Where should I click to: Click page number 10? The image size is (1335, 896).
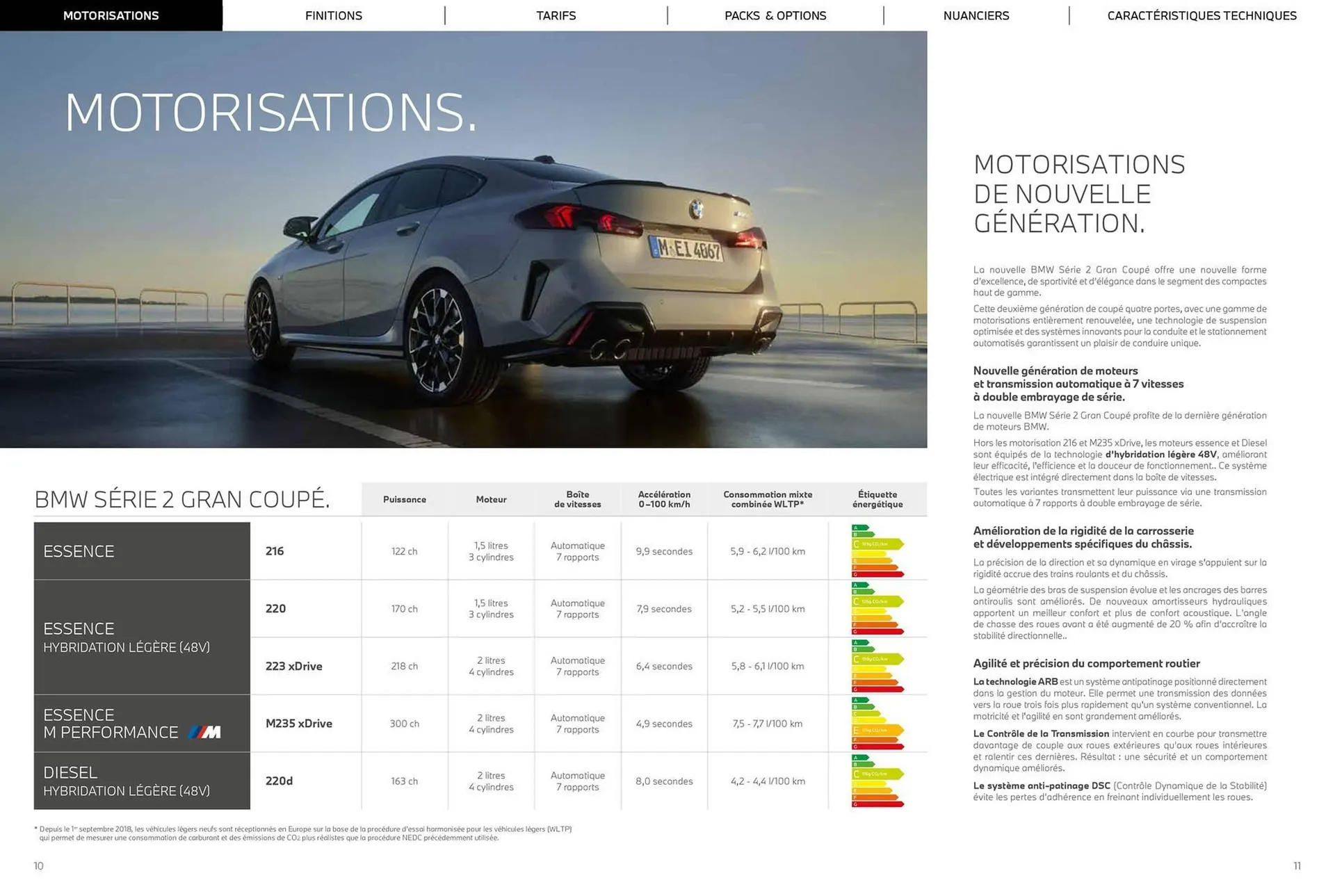coord(38,866)
